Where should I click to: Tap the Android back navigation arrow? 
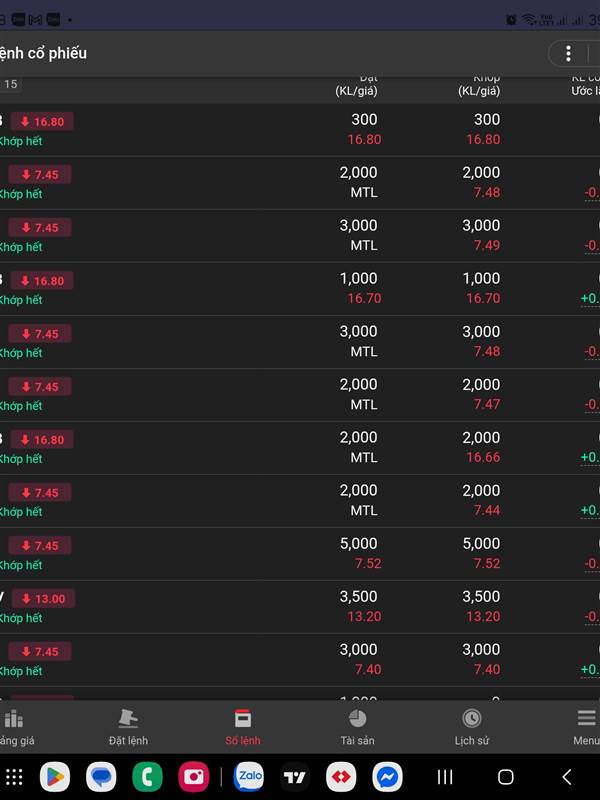[566, 777]
